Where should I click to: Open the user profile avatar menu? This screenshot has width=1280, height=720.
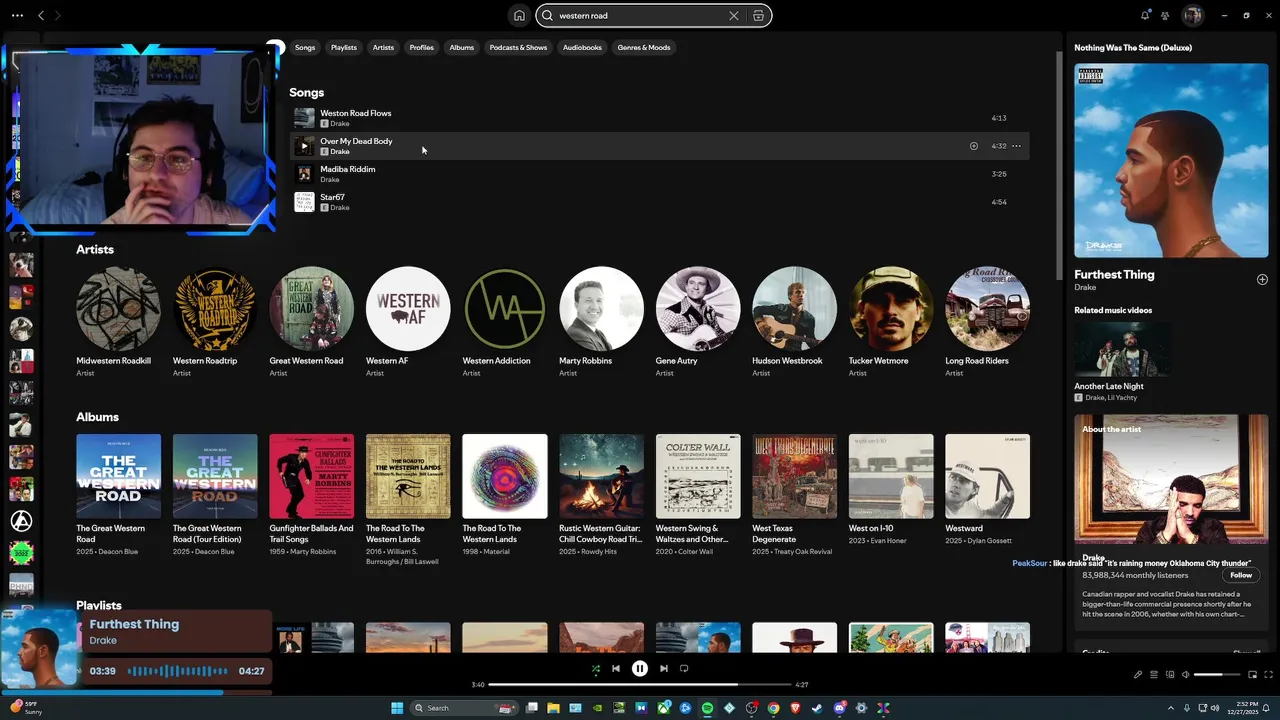1192,15
